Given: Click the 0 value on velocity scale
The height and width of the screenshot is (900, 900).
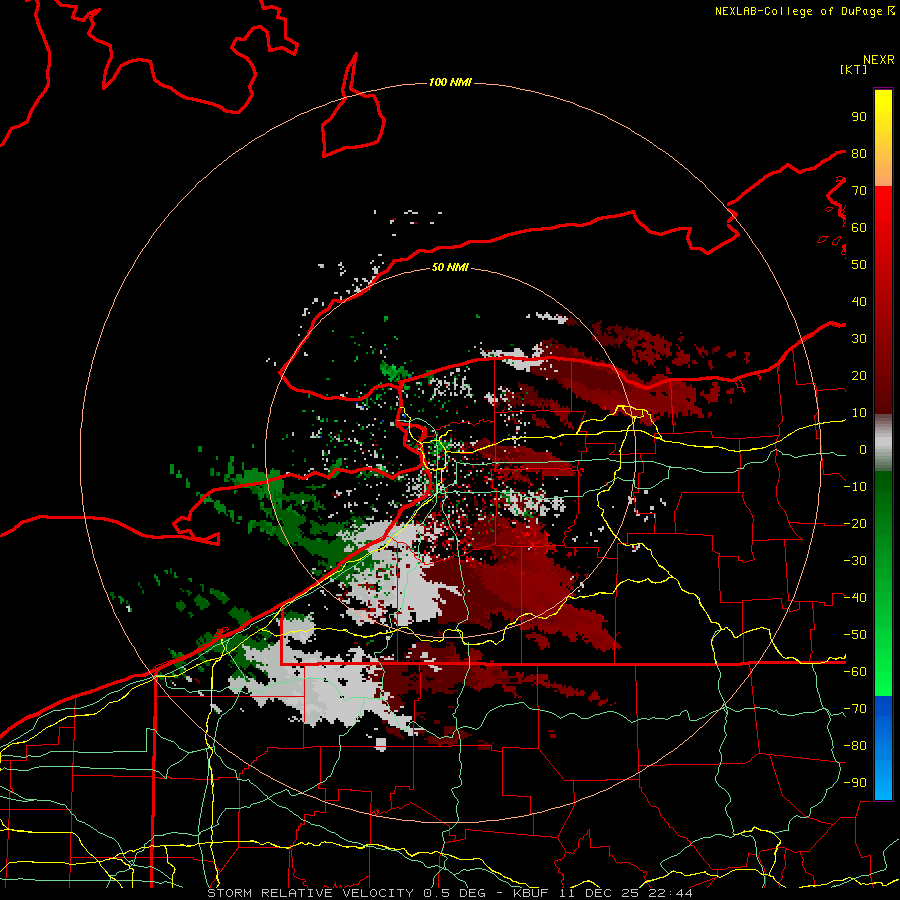Looking at the screenshot, I should pos(863,450).
